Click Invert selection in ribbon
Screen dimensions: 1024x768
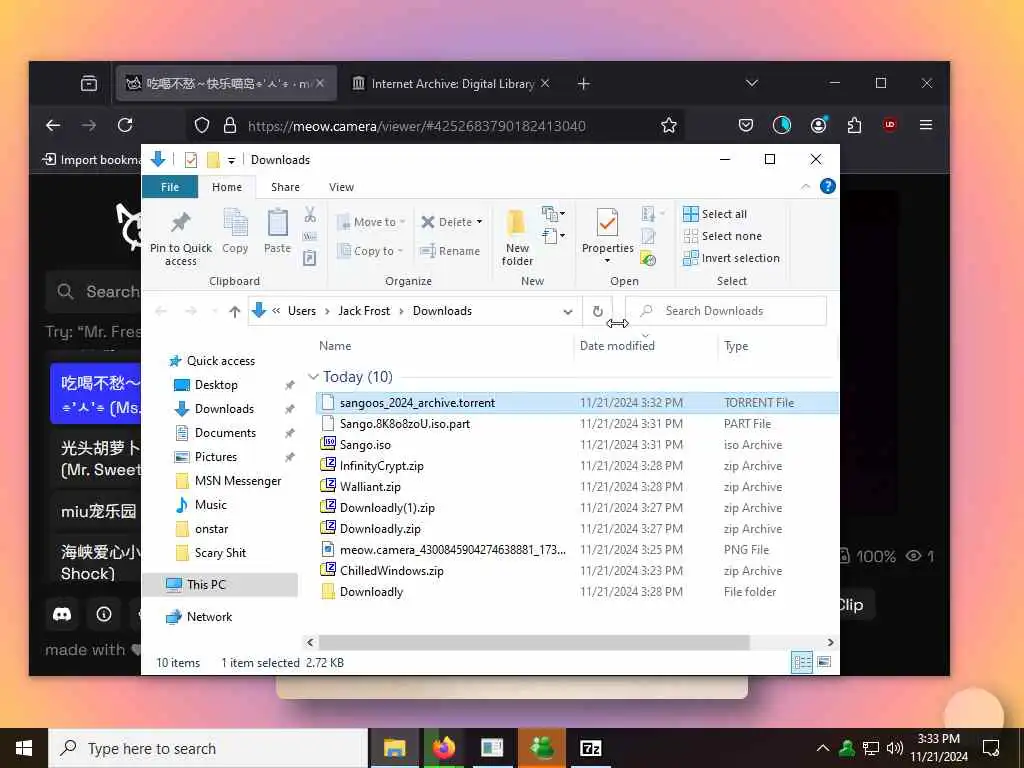click(731, 258)
